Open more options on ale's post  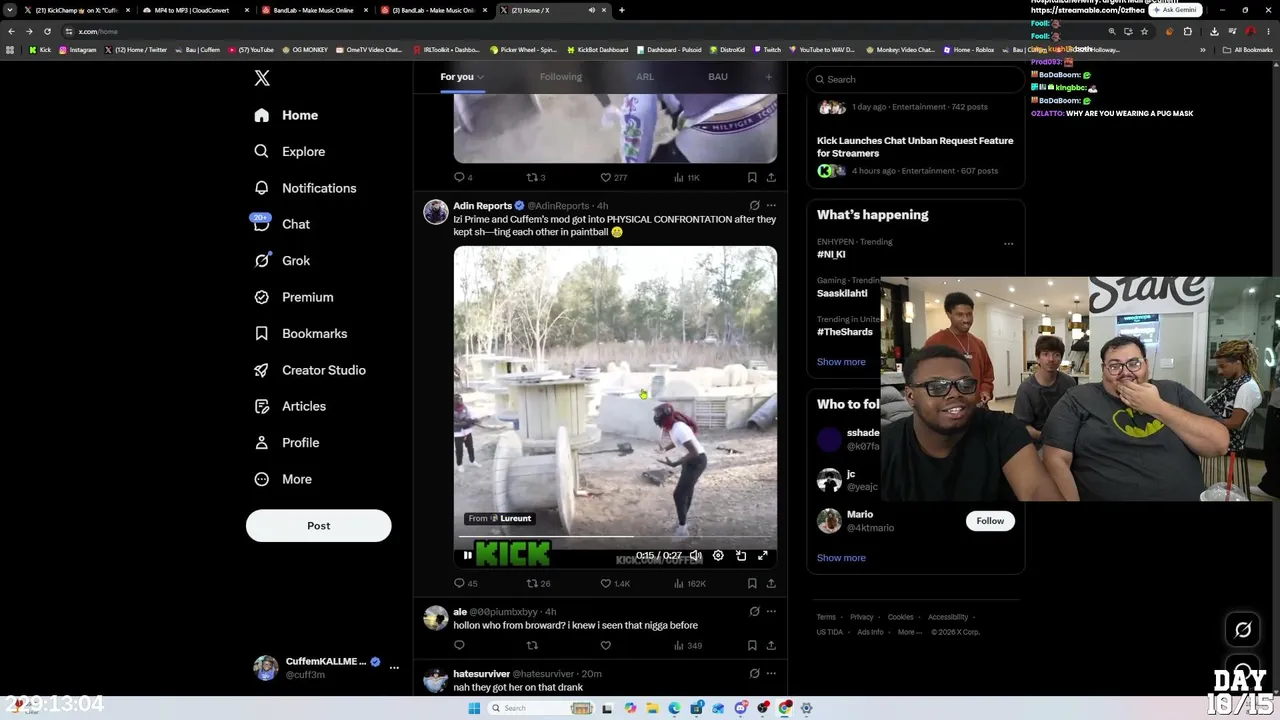(771, 612)
